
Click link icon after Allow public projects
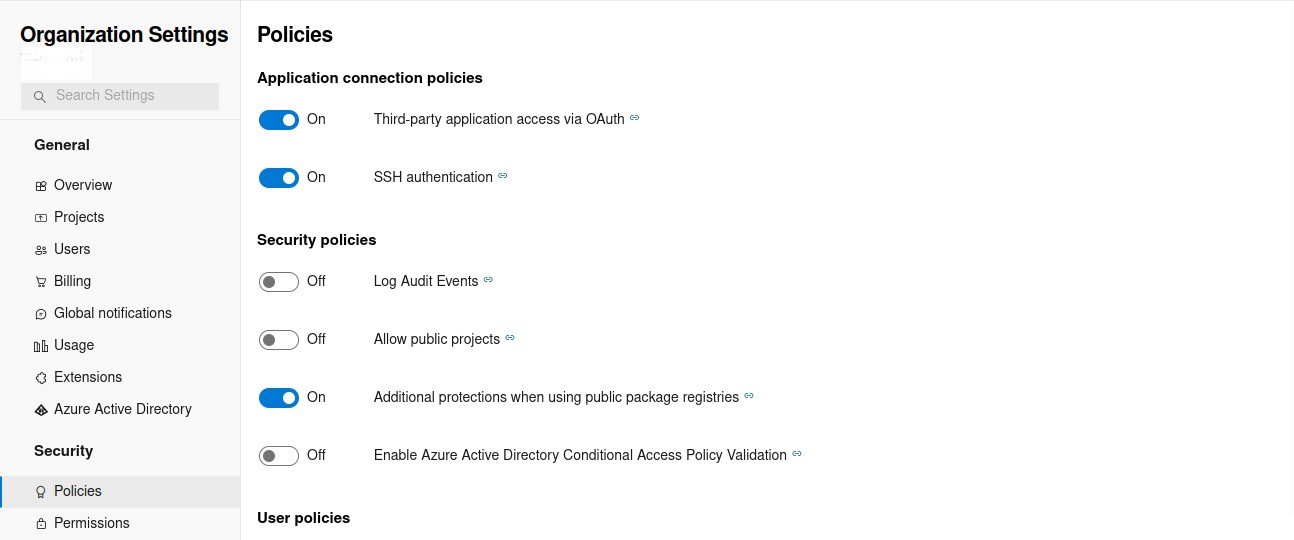coord(510,338)
